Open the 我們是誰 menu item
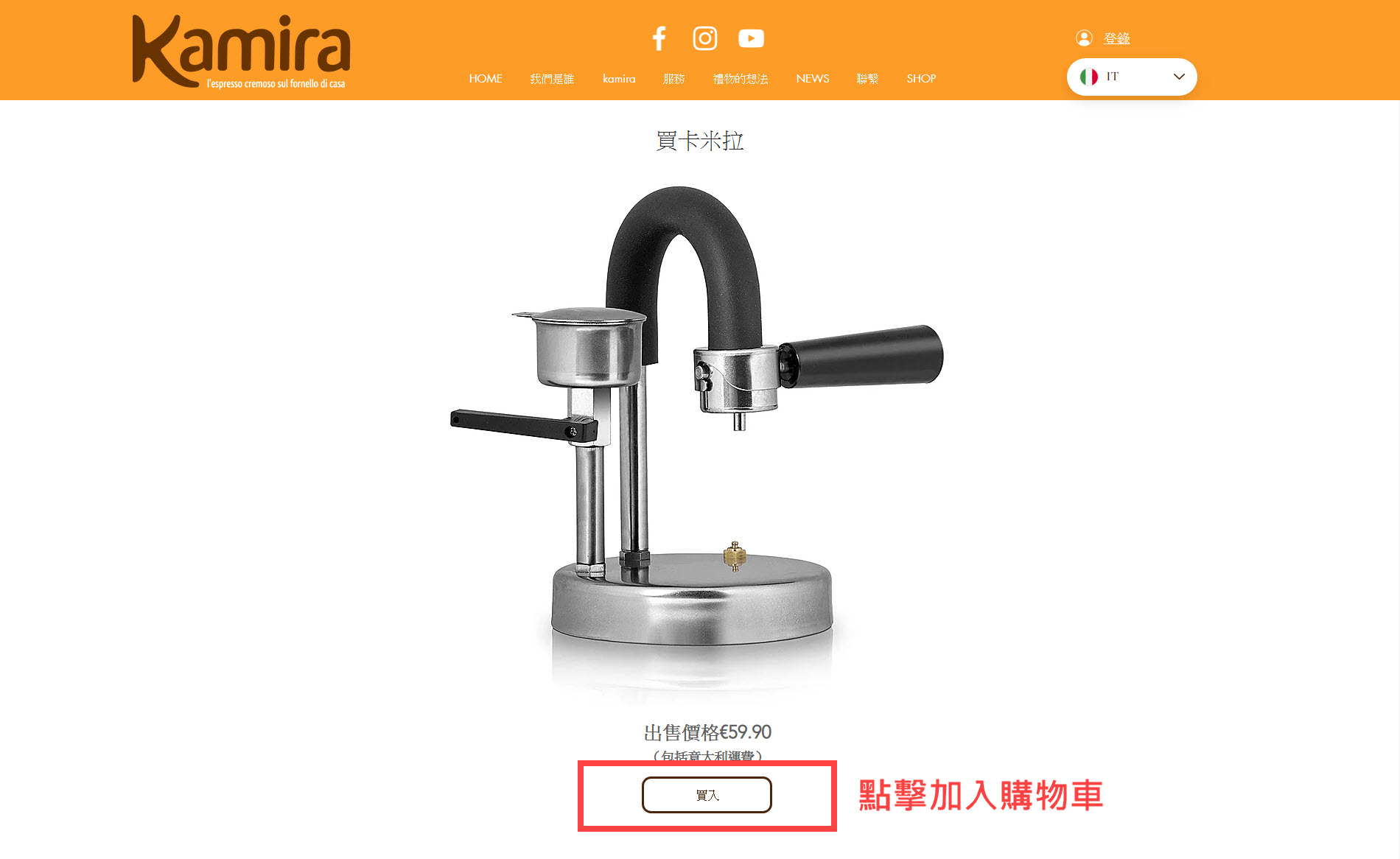Screen dimensions: 1400x859 [x=552, y=79]
